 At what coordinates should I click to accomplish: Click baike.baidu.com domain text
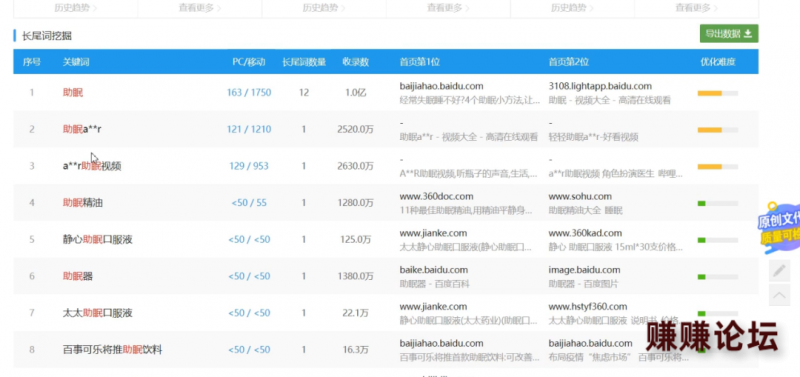pos(434,270)
